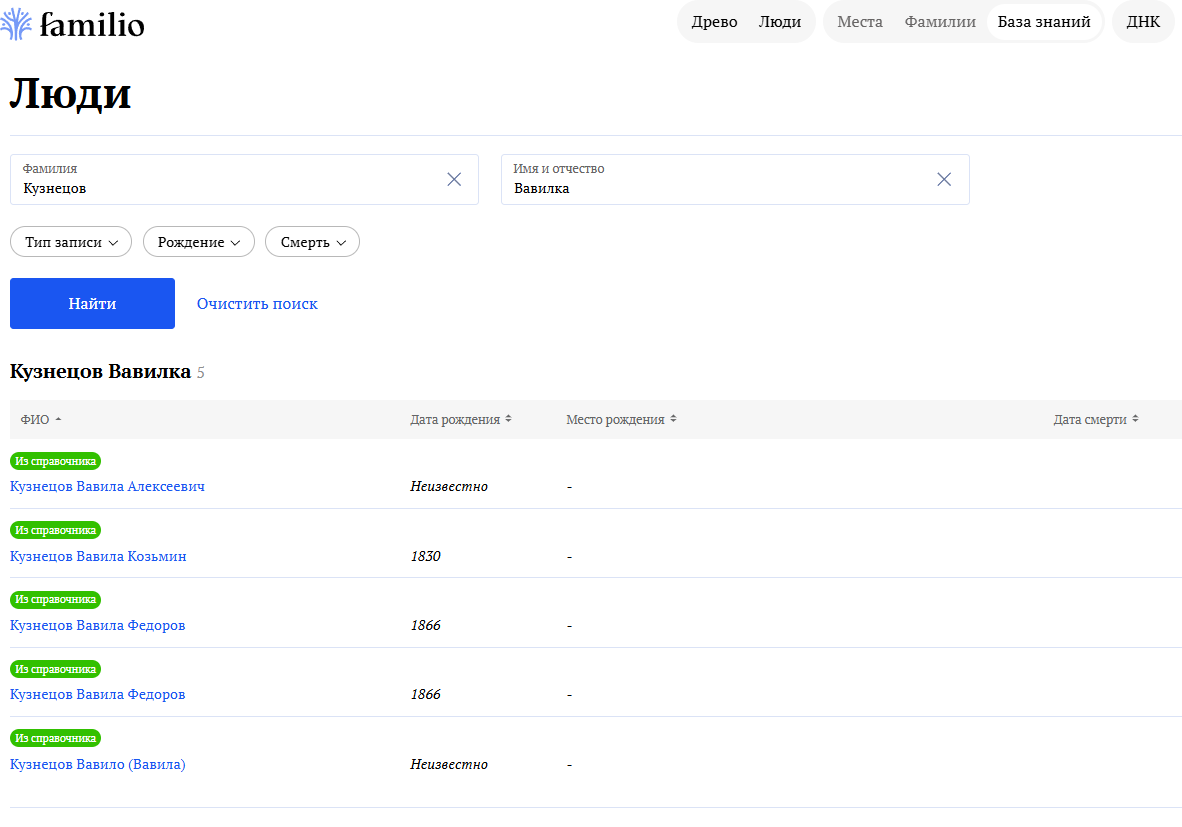Click the familio tree logo icon

(16, 23)
